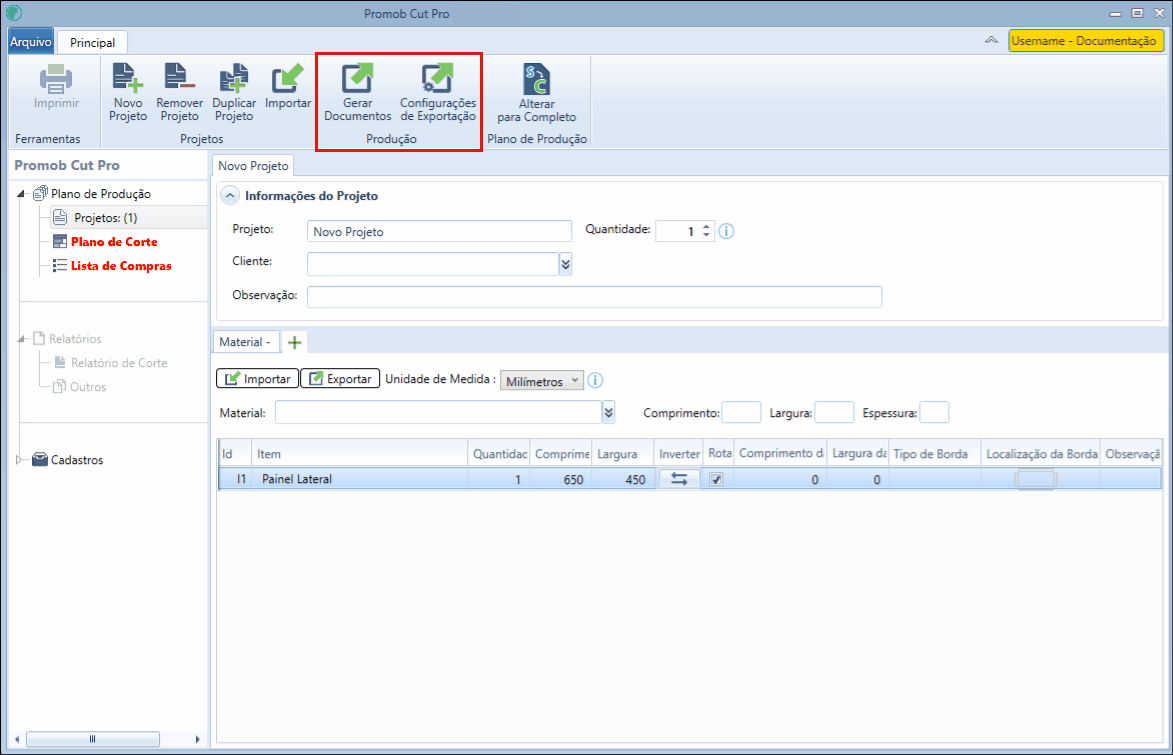This screenshot has width=1173, height=755.
Task: Open Lista de Compras in the tree
Action: pos(120,266)
